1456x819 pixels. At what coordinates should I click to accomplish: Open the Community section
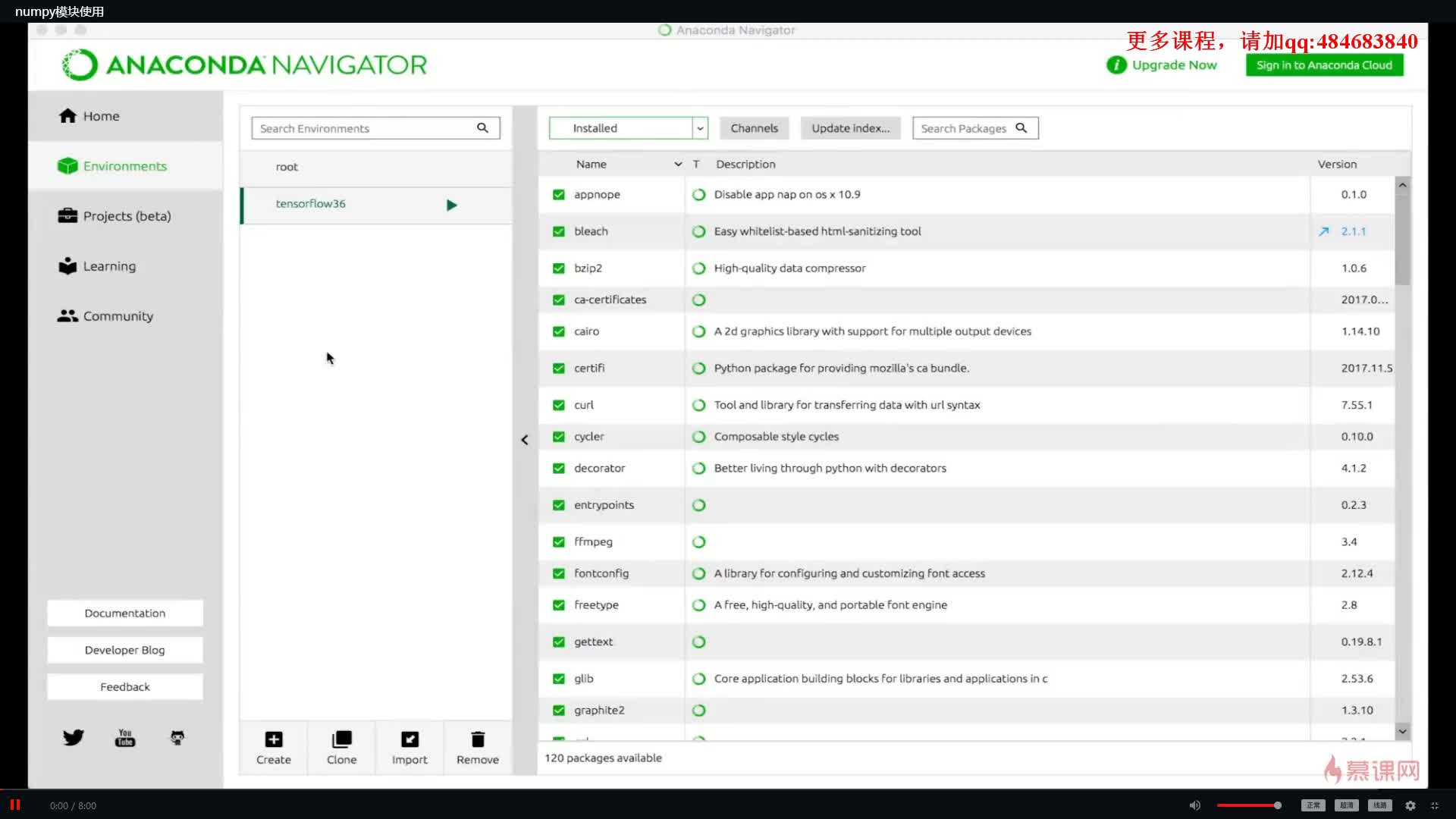pos(125,316)
